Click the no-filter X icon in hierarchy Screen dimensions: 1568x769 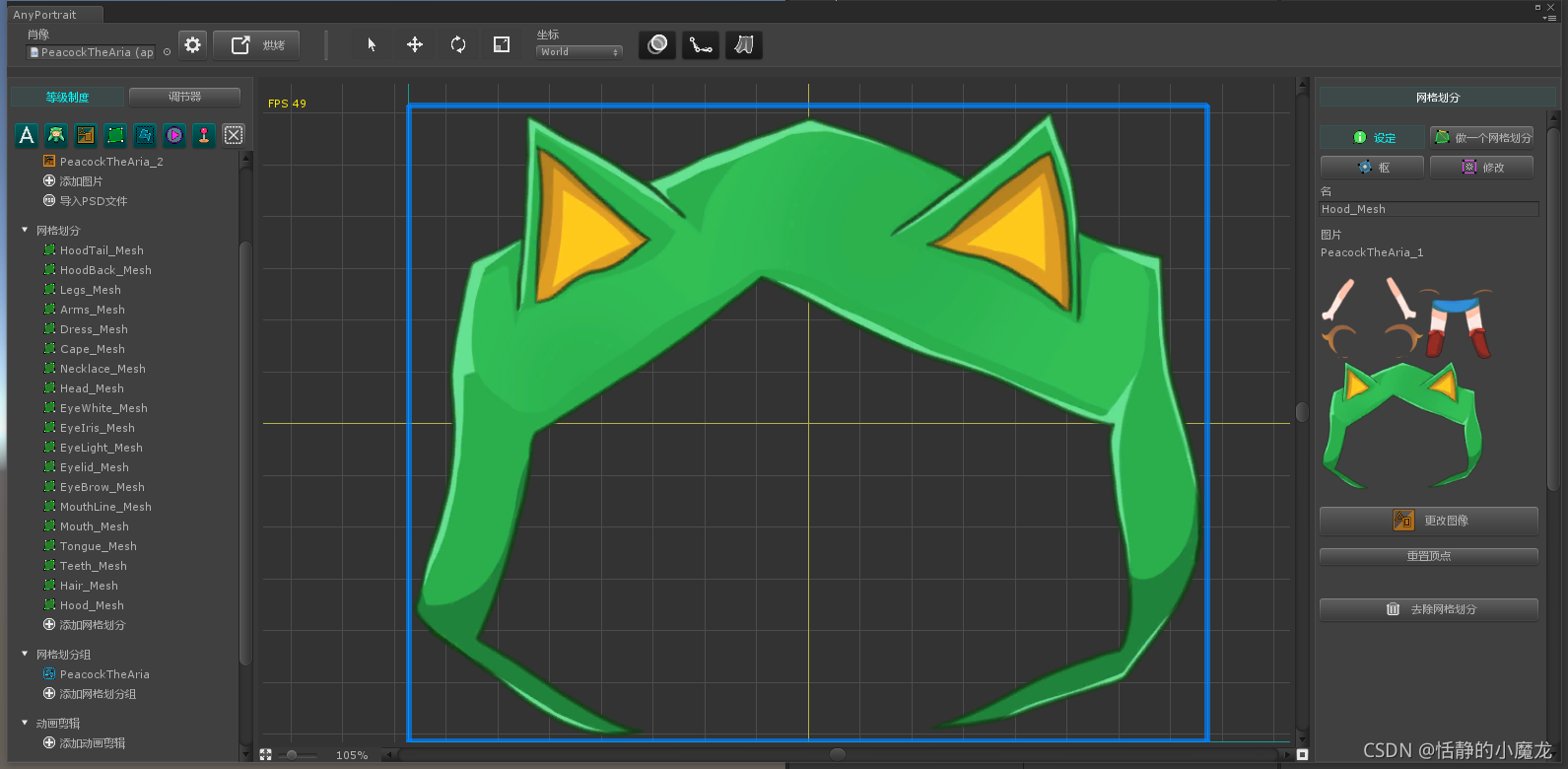pos(234,135)
